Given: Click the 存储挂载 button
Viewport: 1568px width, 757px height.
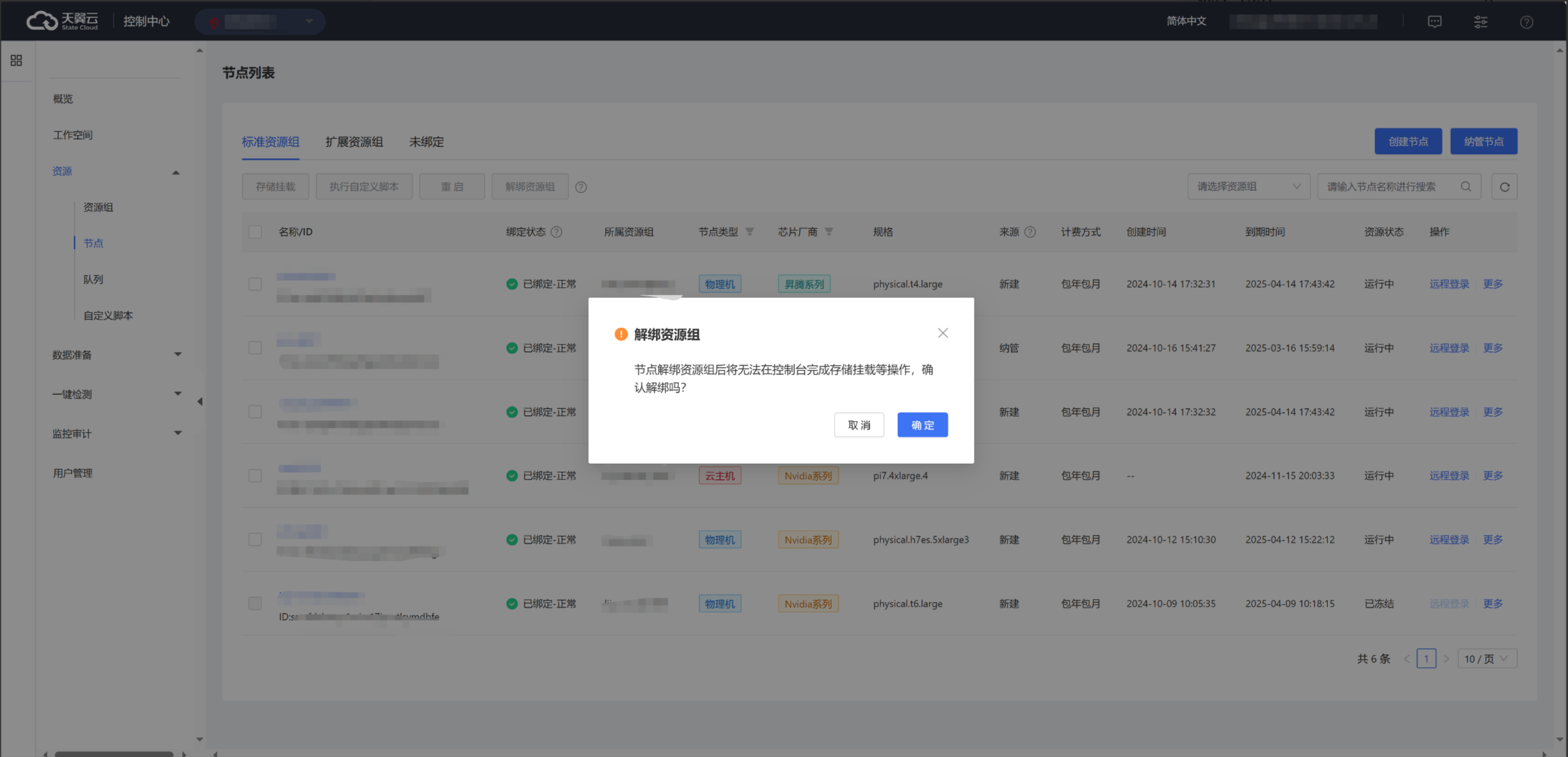Looking at the screenshot, I should tap(275, 186).
